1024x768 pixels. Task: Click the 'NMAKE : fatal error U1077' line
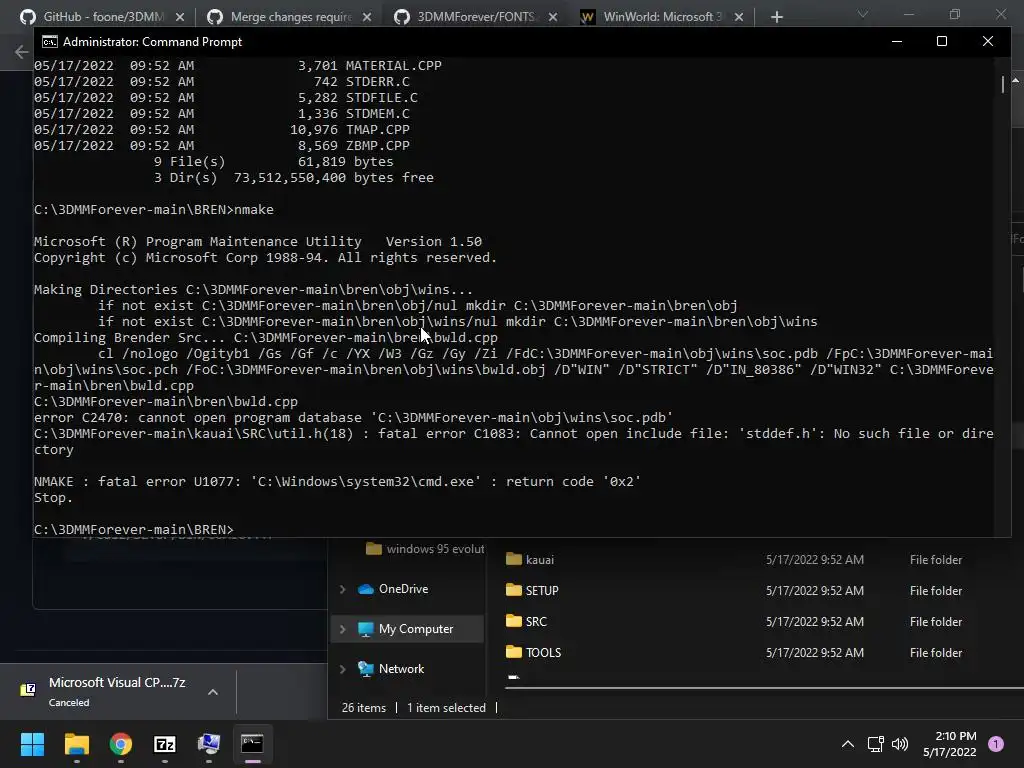[x=337, y=482]
